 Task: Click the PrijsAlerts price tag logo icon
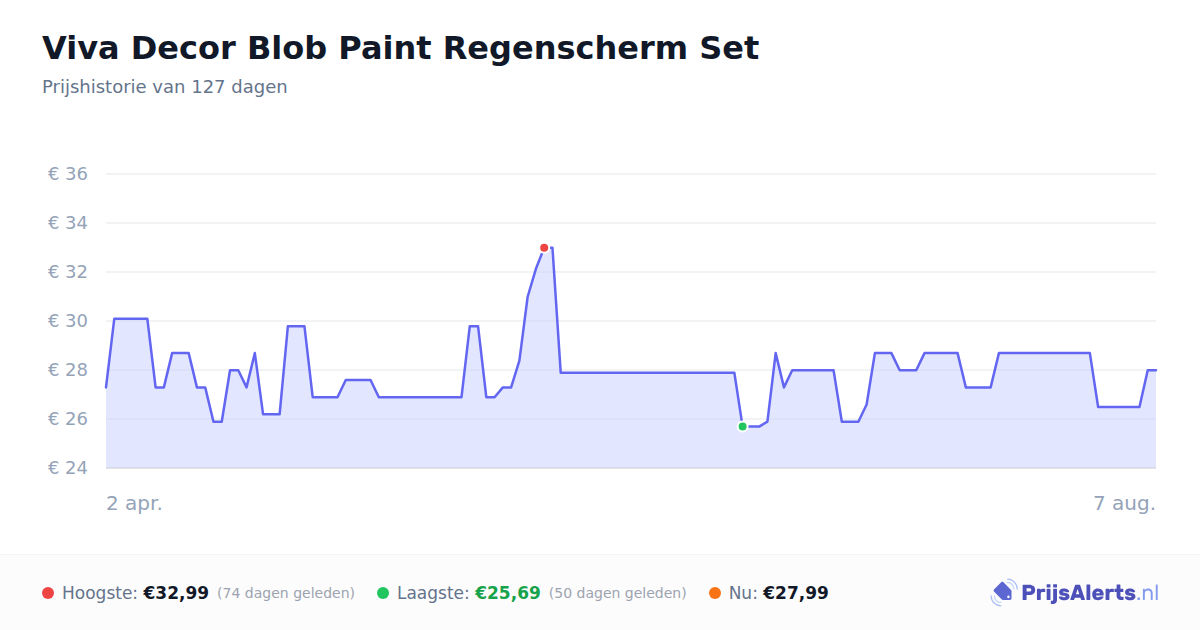click(x=1003, y=593)
